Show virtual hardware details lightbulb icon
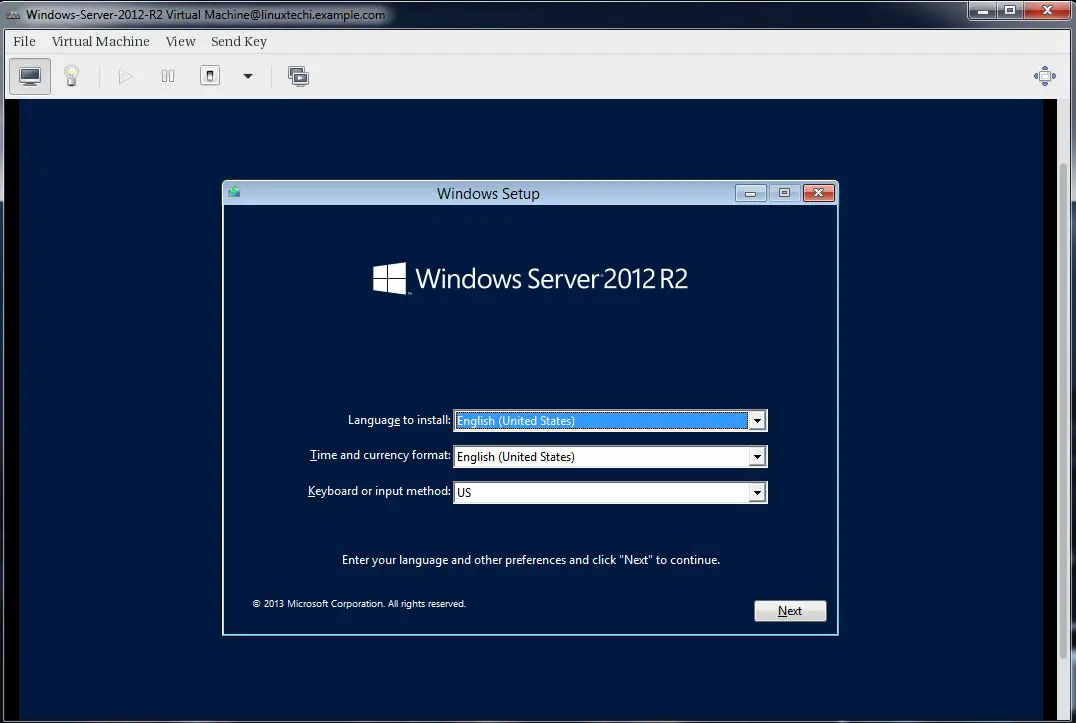Screen dimensions: 1076x723 coord(71,76)
